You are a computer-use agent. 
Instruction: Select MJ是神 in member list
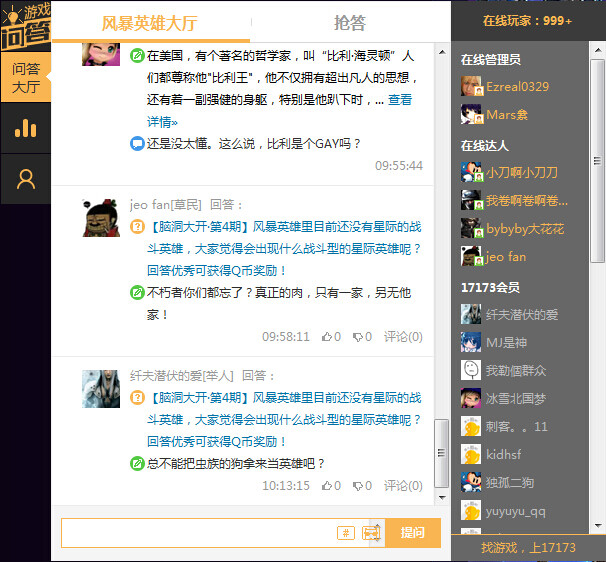pos(506,342)
